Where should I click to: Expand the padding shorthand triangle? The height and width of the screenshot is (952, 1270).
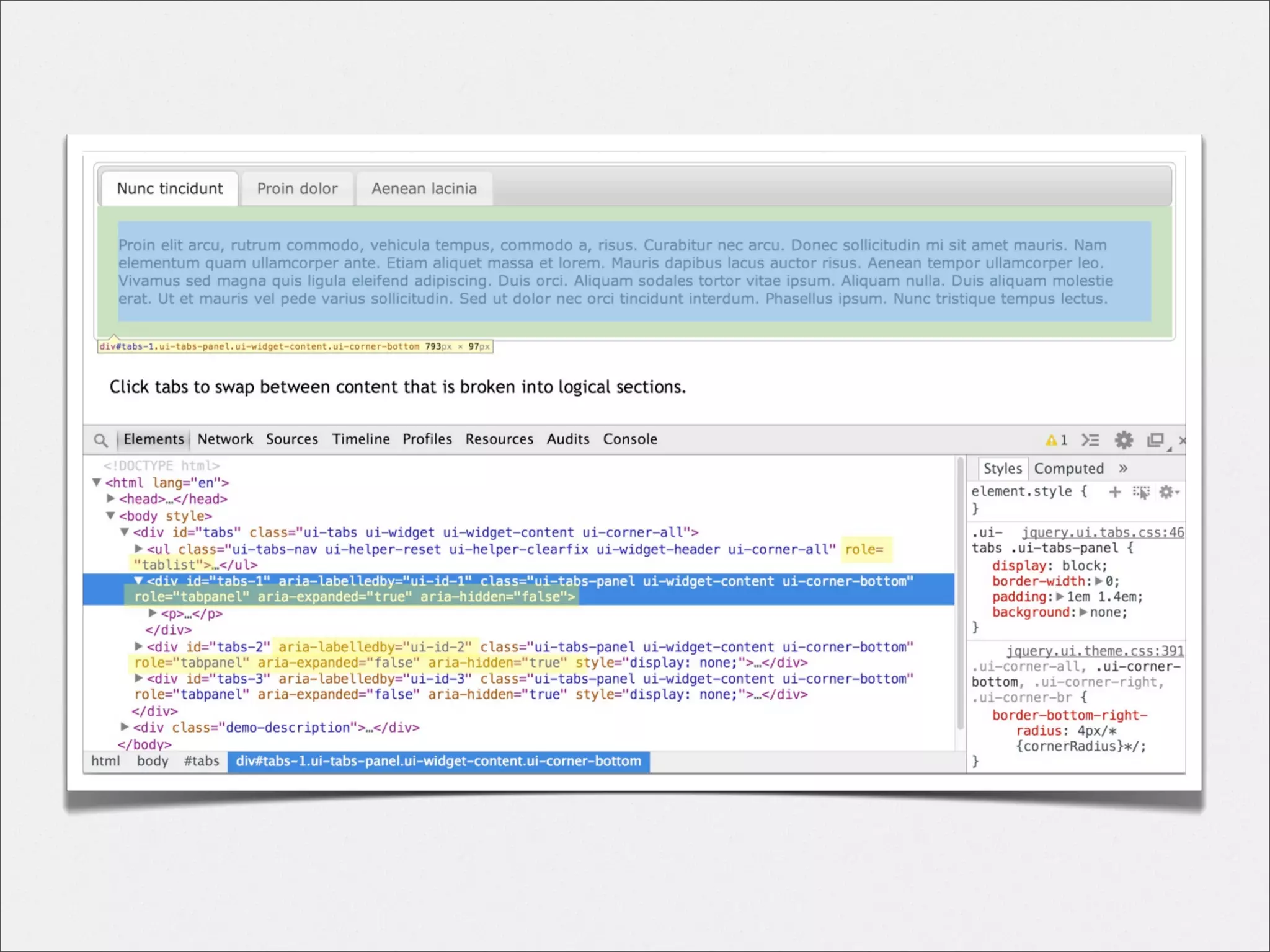(x=1060, y=596)
